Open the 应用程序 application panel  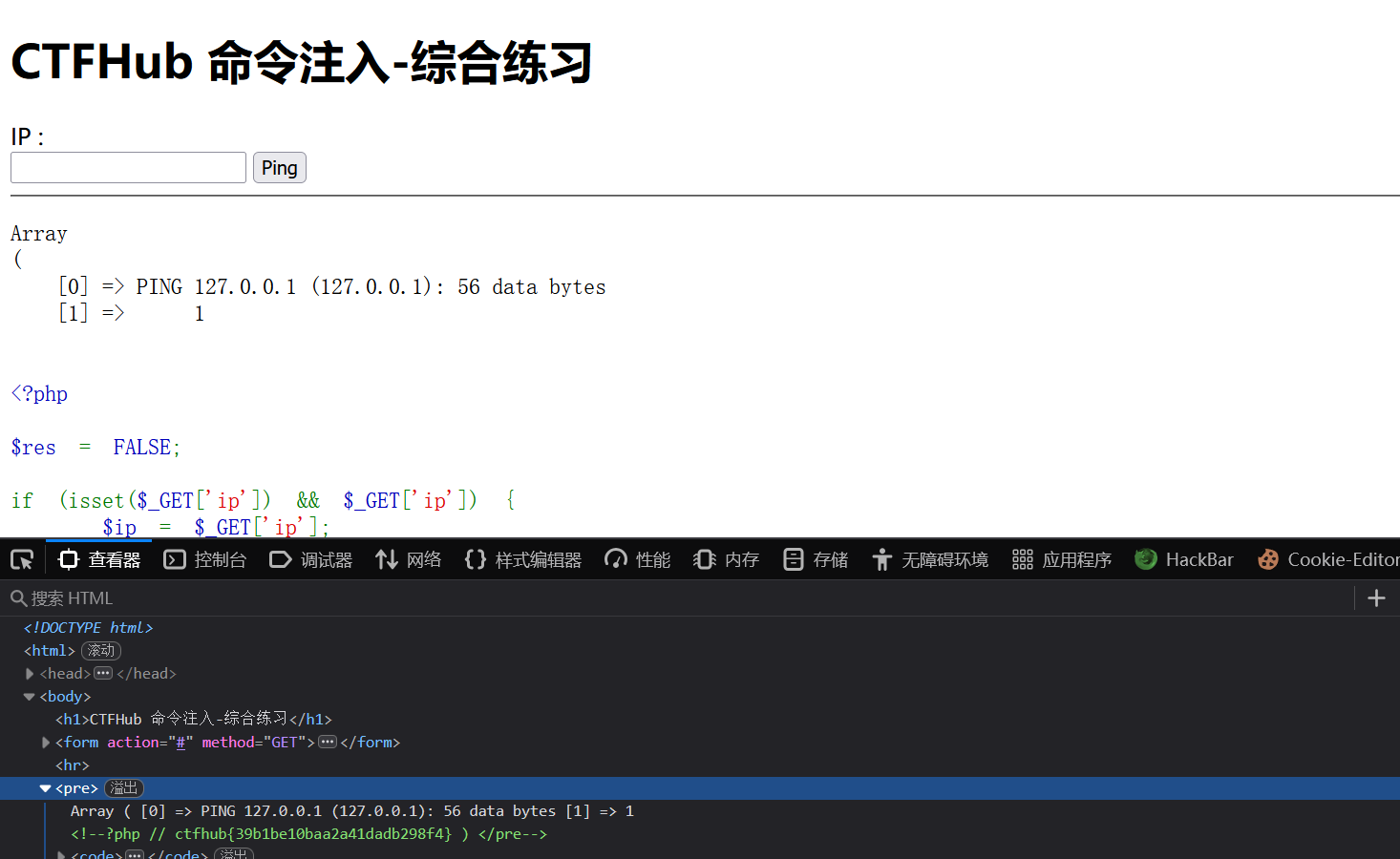click(x=1062, y=559)
